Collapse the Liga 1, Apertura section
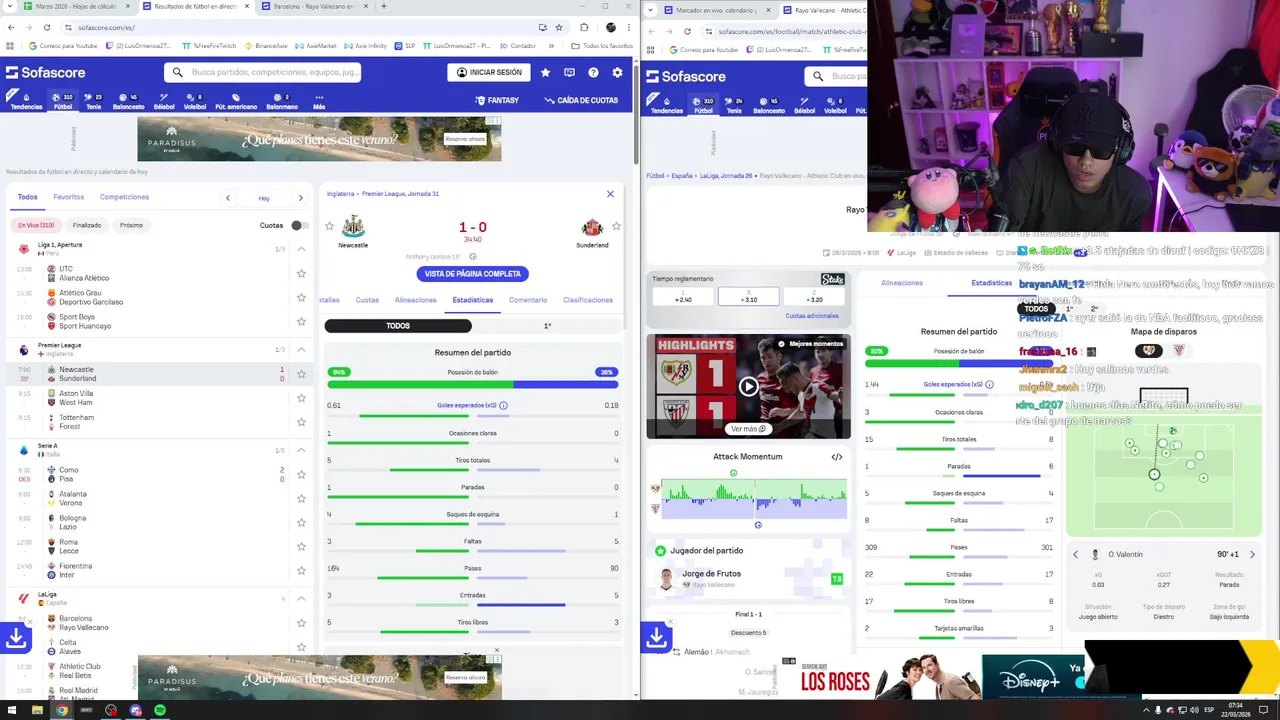Image resolution: width=1280 pixels, height=720 pixels. tap(301, 249)
